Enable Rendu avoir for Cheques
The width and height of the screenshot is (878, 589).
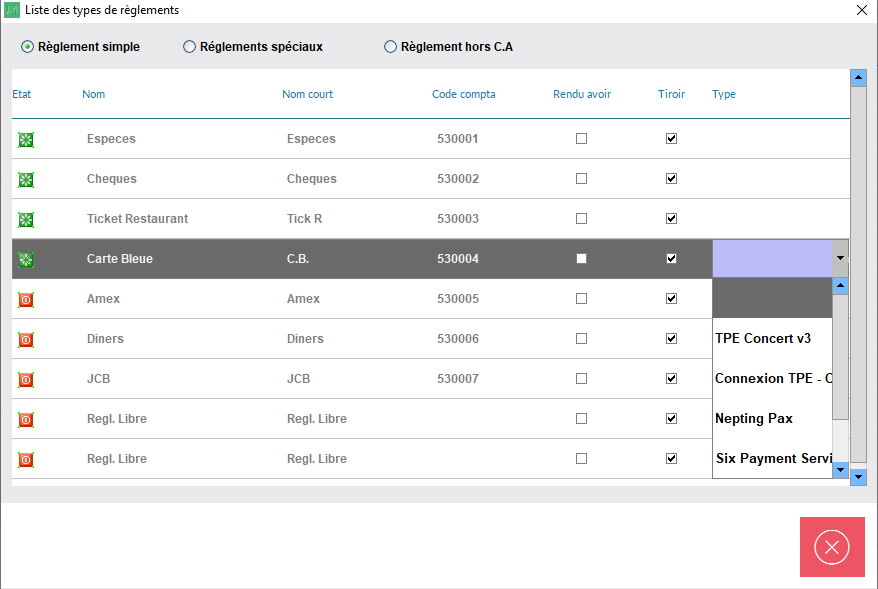coord(582,179)
